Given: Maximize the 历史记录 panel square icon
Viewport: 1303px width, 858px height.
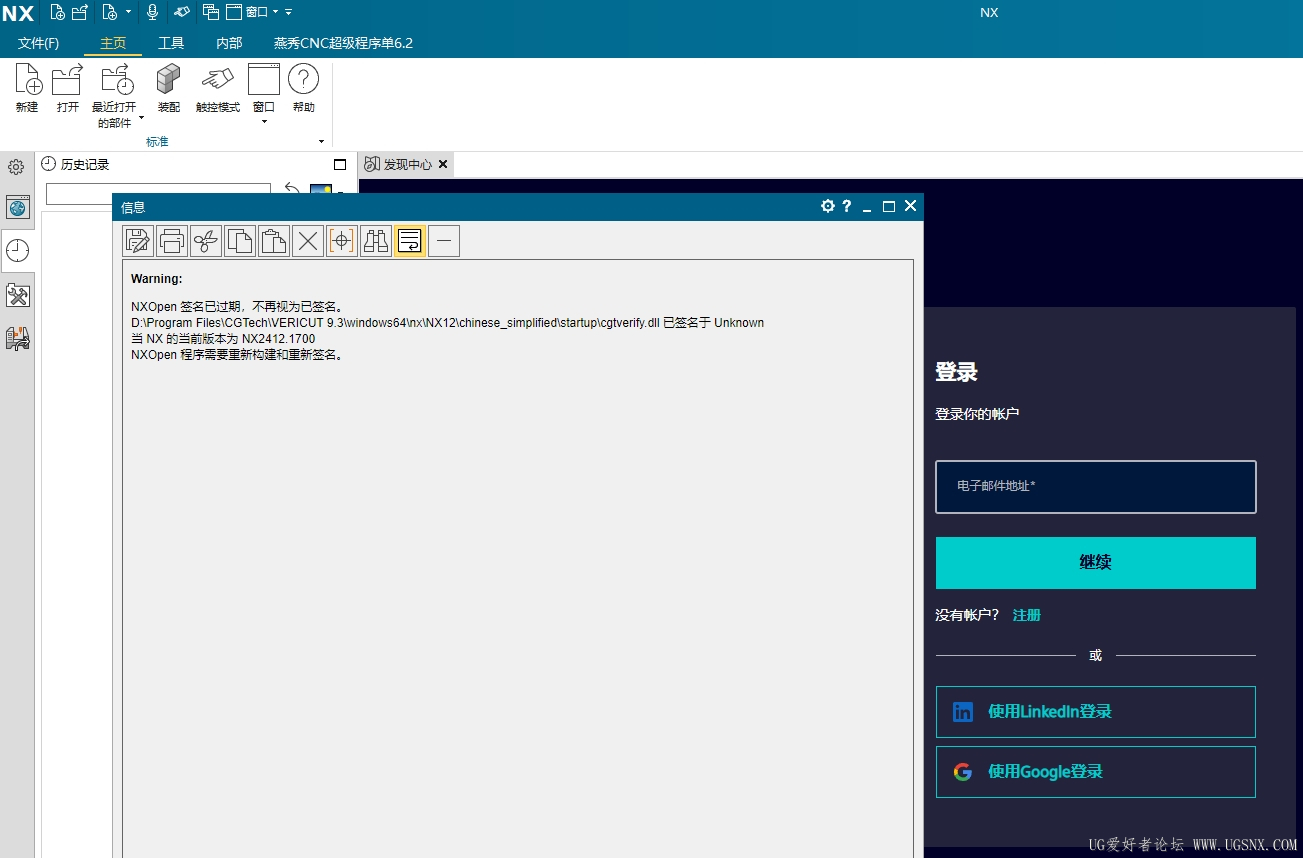Looking at the screenshot, I should pyautogui.click(x=339, y=165).
